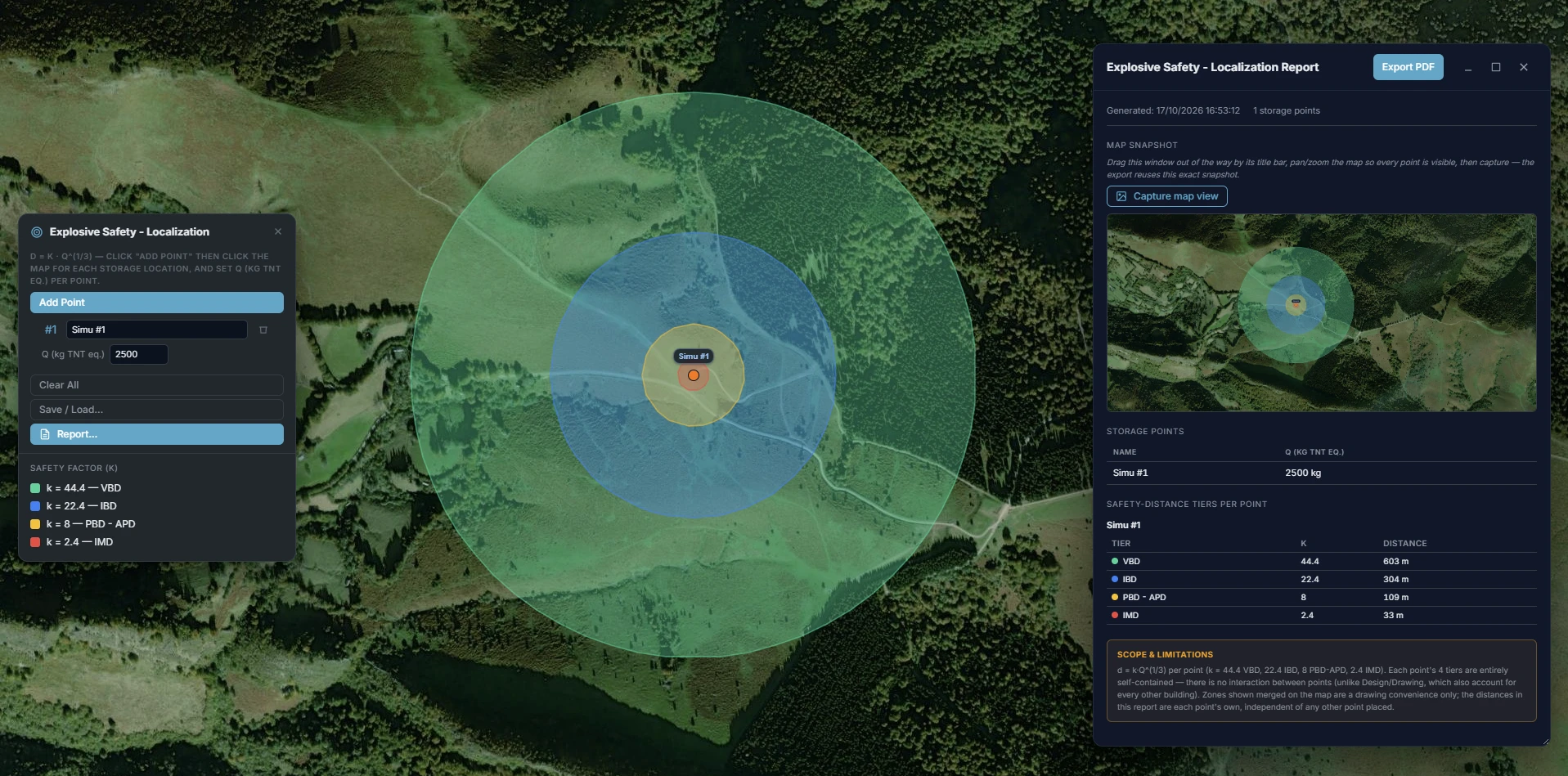Click the '33 m' distance value
This screenshot has height=776, width=1568.
coord(1393,616)
